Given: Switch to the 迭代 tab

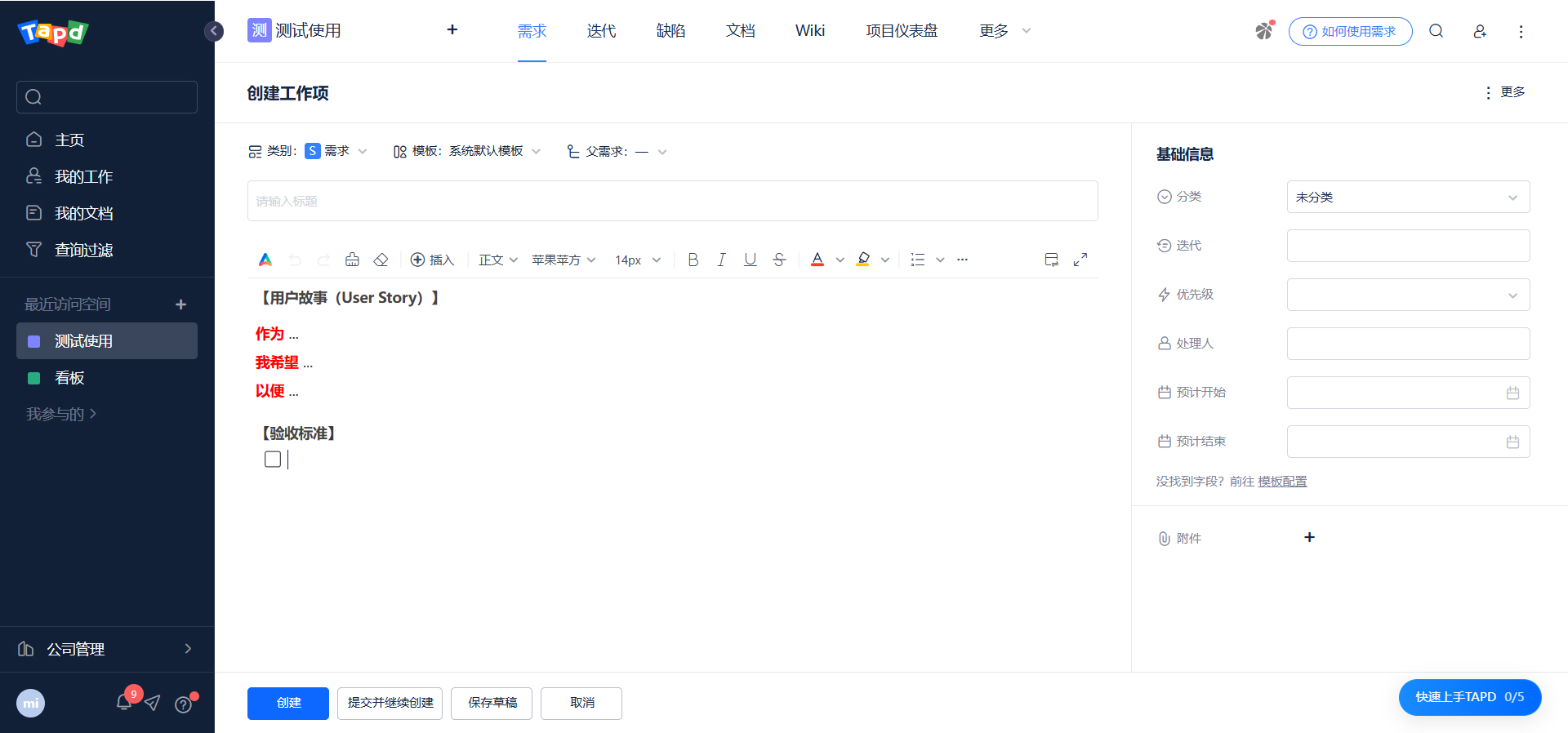Looking at the screenshot, I should click(601, 31).
